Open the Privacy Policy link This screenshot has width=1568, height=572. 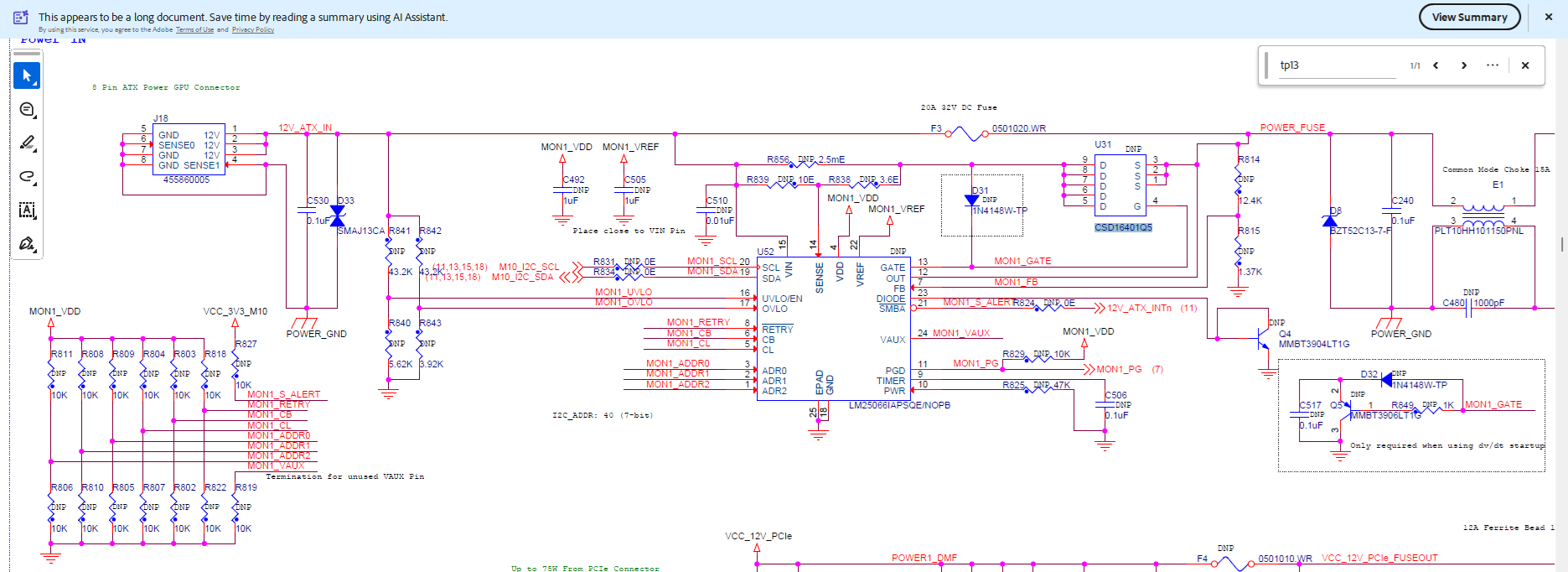[x=253, y=30]
